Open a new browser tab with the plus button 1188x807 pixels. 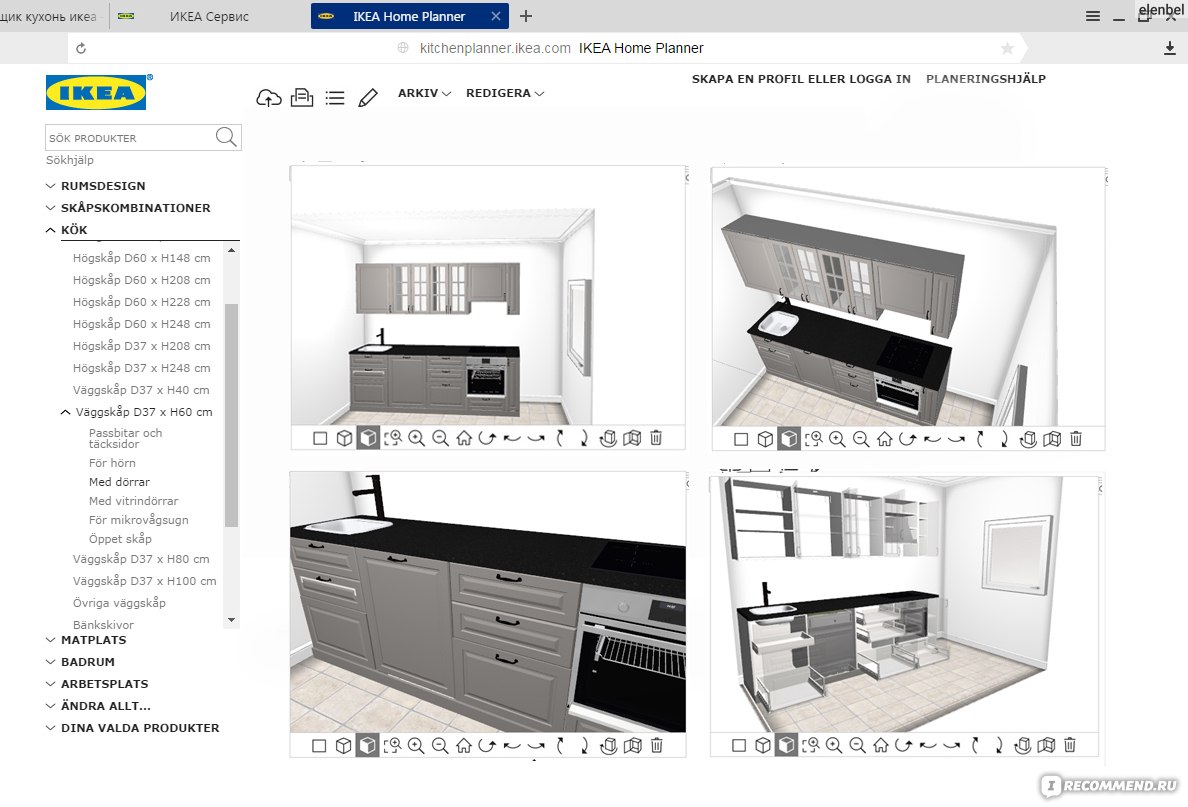(526, 16)
